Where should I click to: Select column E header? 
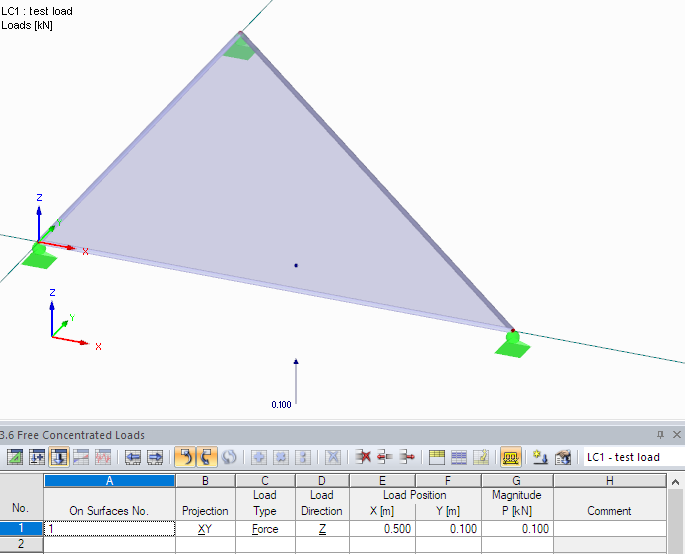coord(382,481)
